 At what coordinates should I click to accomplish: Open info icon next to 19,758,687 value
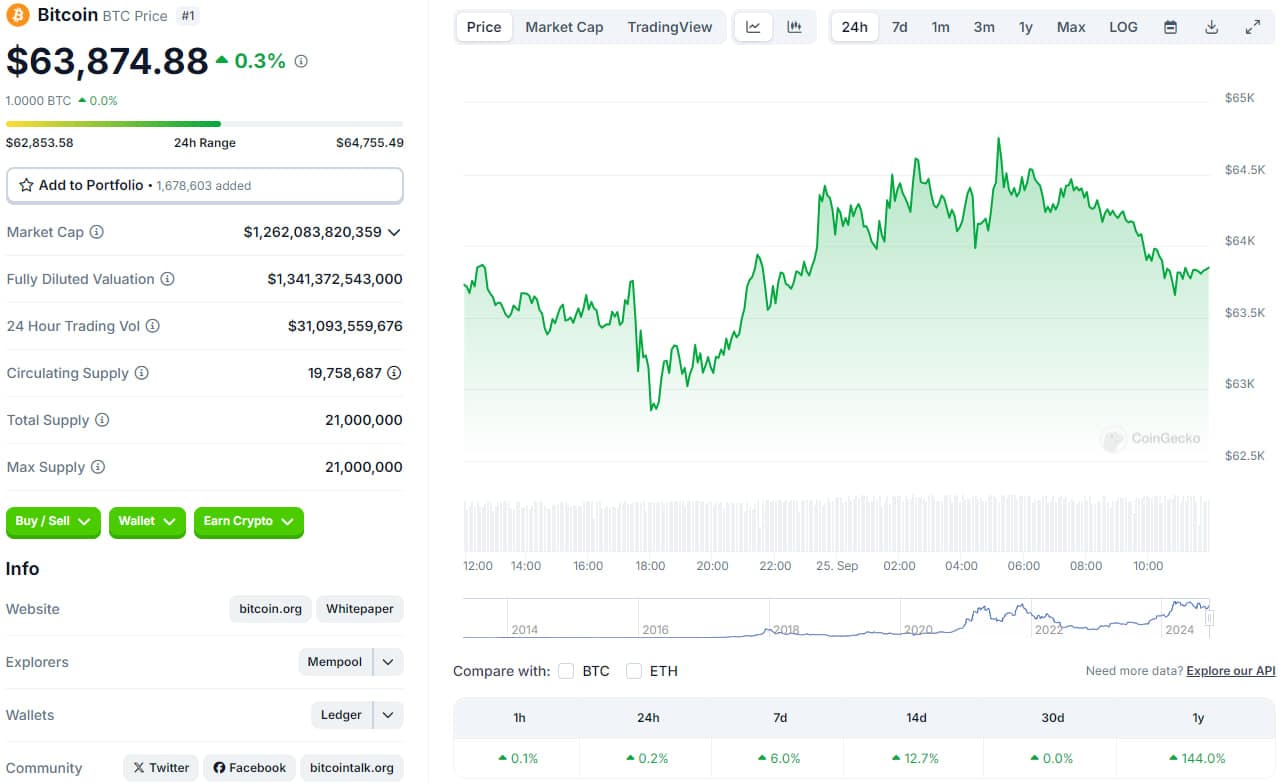coord(395,373)
